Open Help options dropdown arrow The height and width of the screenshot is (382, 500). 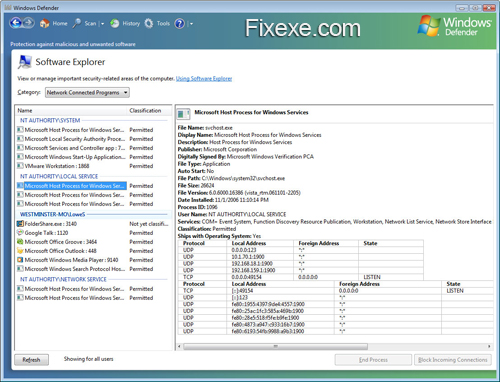(x=191, y=24)
